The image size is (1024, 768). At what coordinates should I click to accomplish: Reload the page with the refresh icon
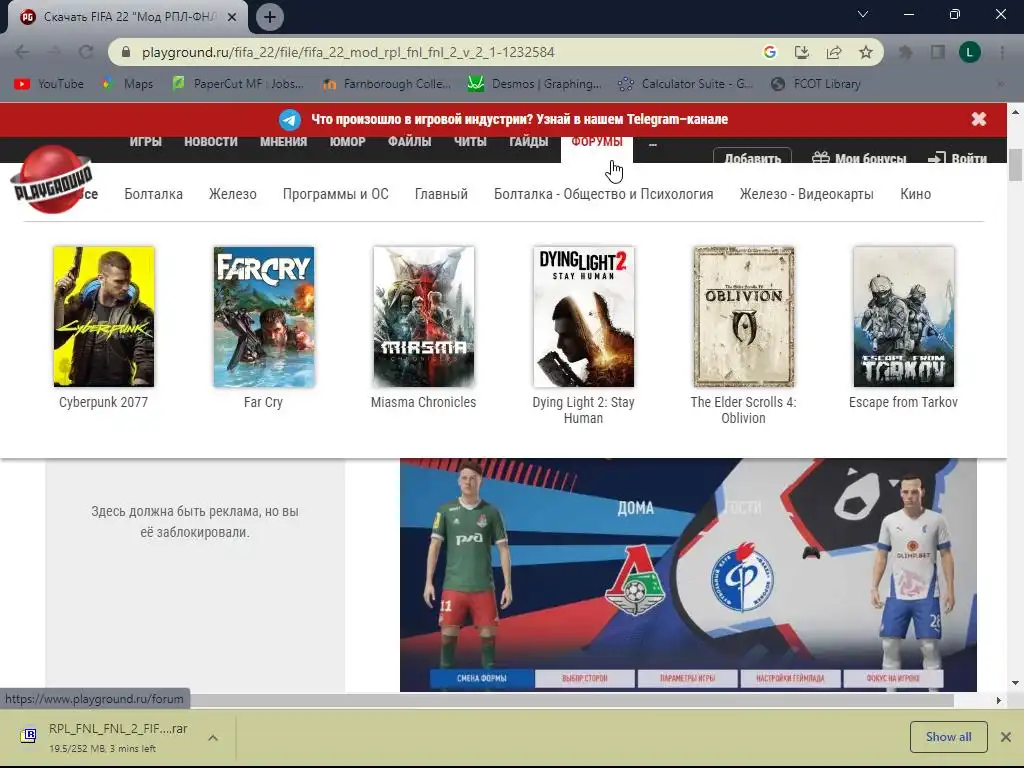pyautogui.click(x=86, y=52)
